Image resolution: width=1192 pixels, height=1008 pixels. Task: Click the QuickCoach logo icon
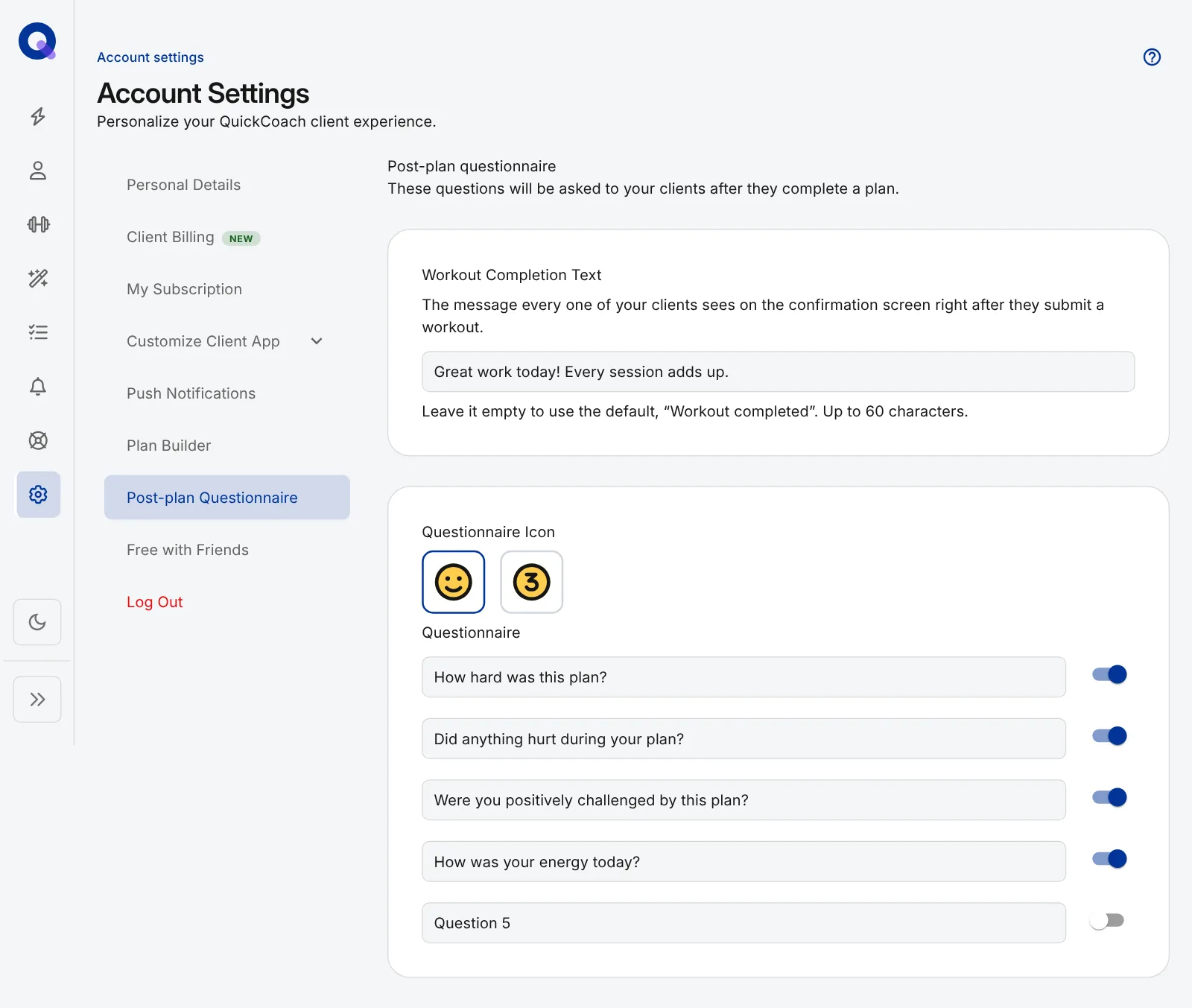[x=37, y=41]
